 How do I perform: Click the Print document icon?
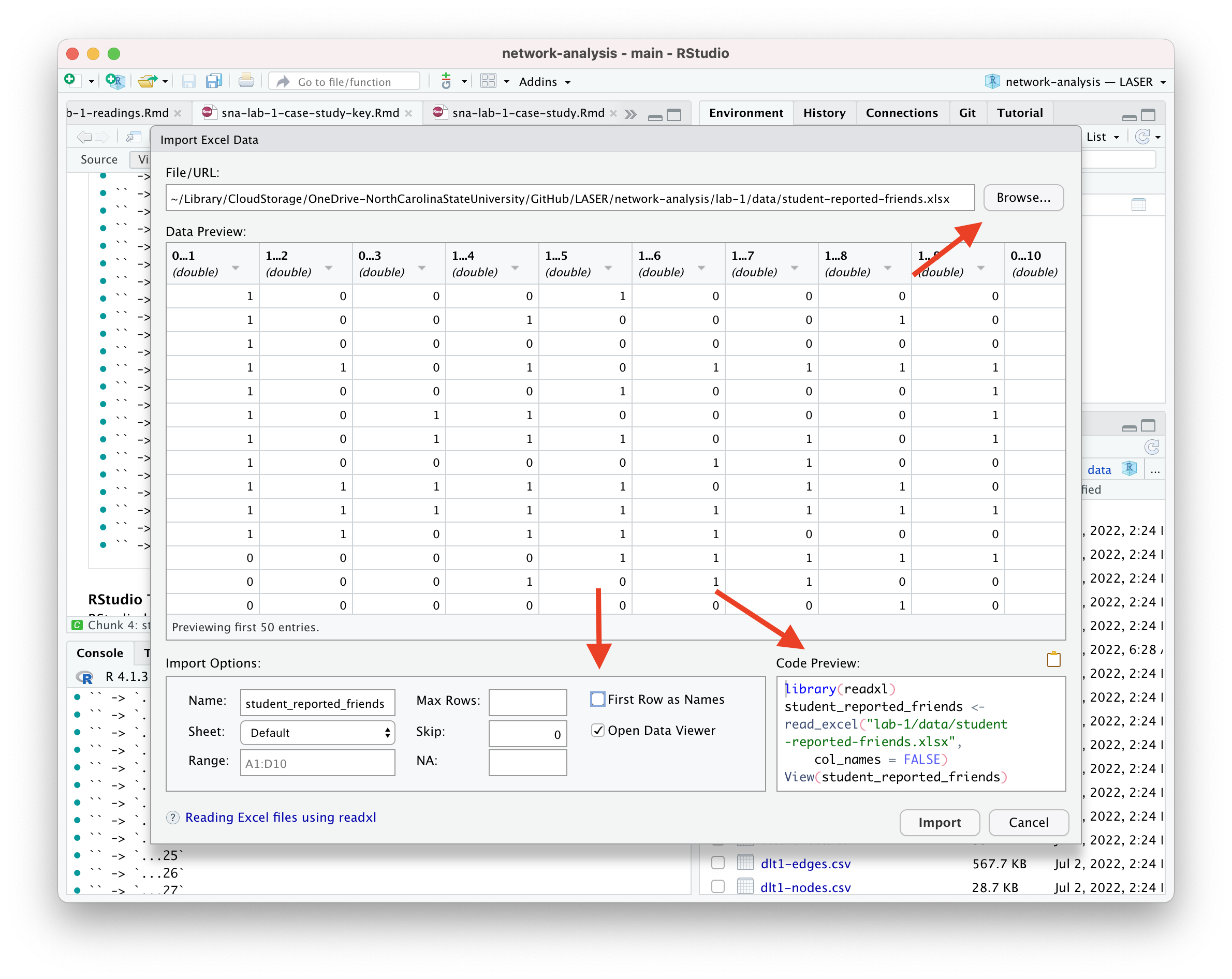pyautogui.click(x=246, y=81)
